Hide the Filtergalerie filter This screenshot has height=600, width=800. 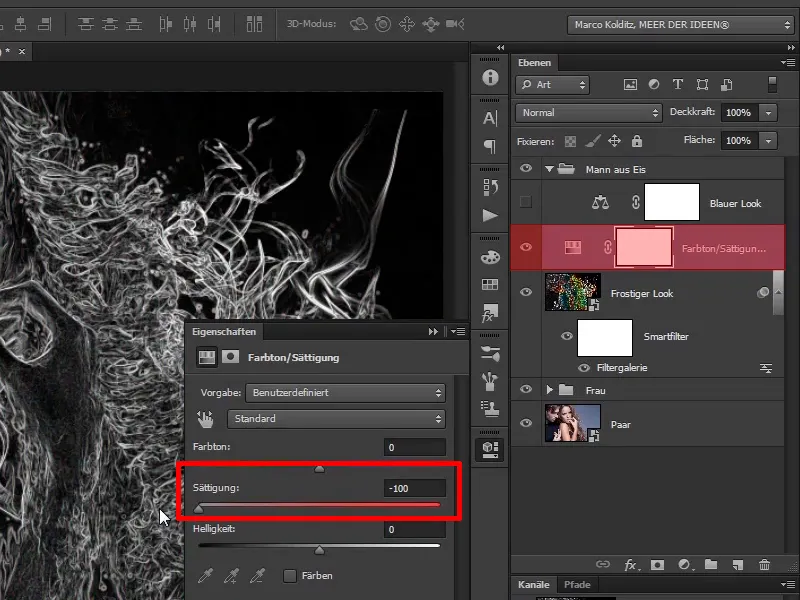coord(584,368)
